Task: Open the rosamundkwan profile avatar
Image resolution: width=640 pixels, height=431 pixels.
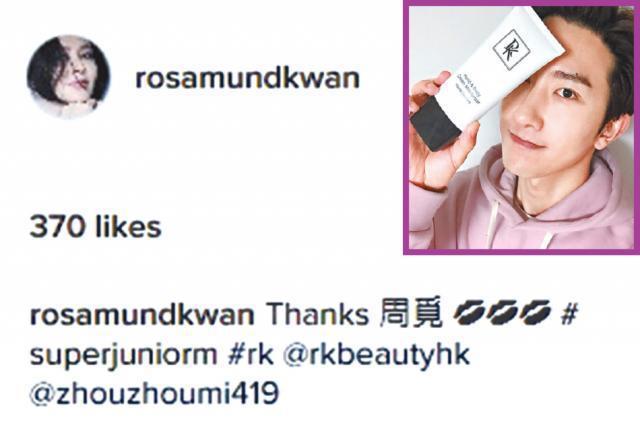Action: tap(68, 77)
